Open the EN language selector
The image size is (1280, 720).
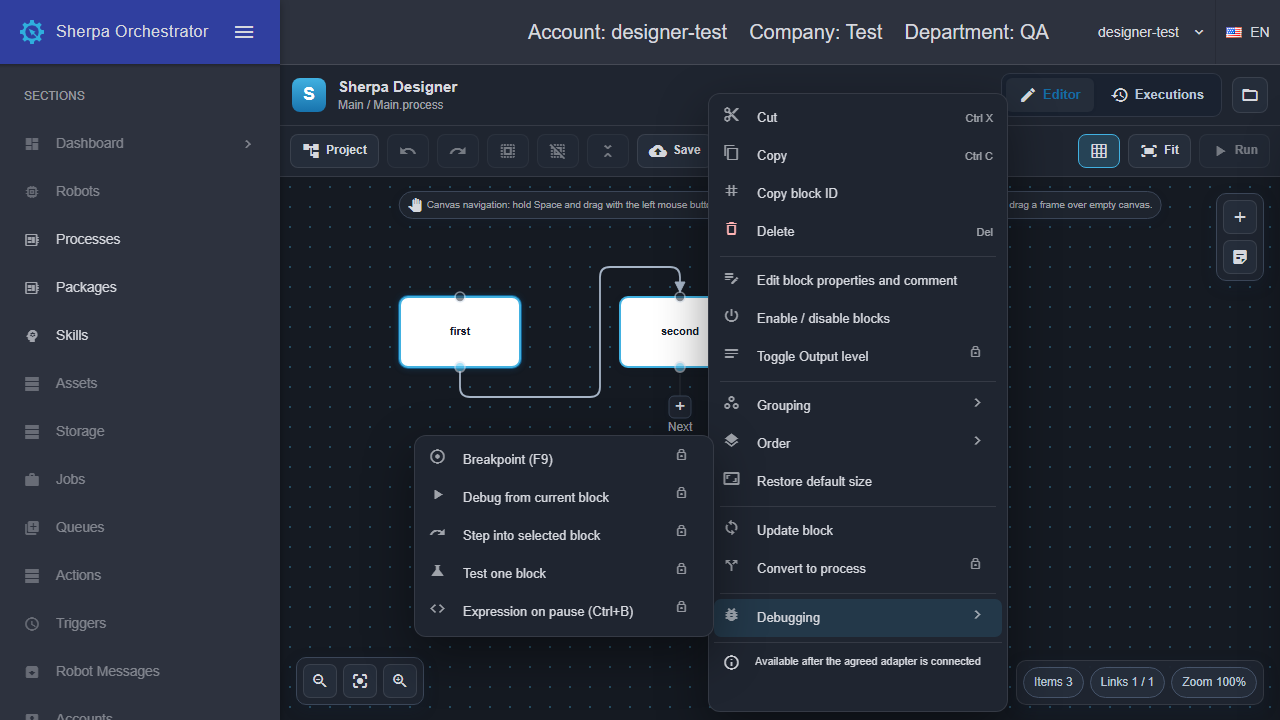tap(1248, 32)
